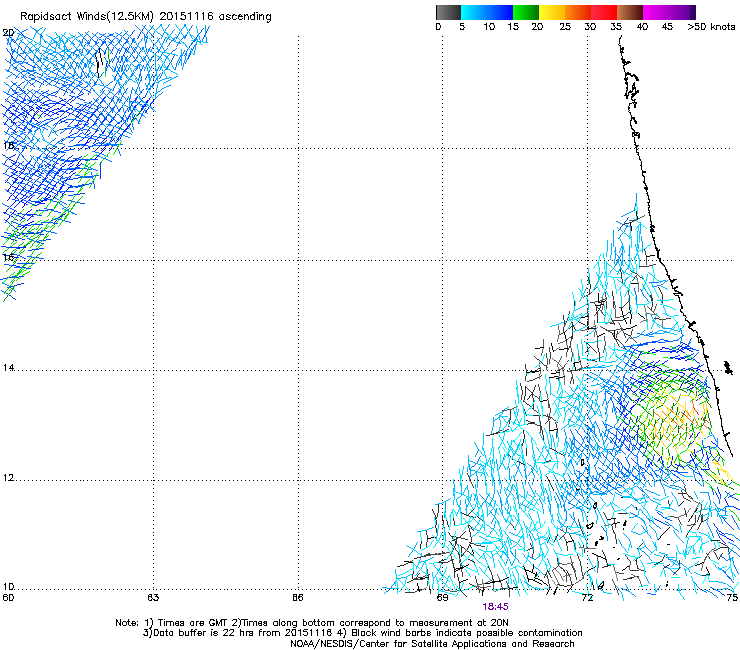This screenshot has width=740, height=650.
Task: Click the longitude '75' axis label
Action: [732, 598]
